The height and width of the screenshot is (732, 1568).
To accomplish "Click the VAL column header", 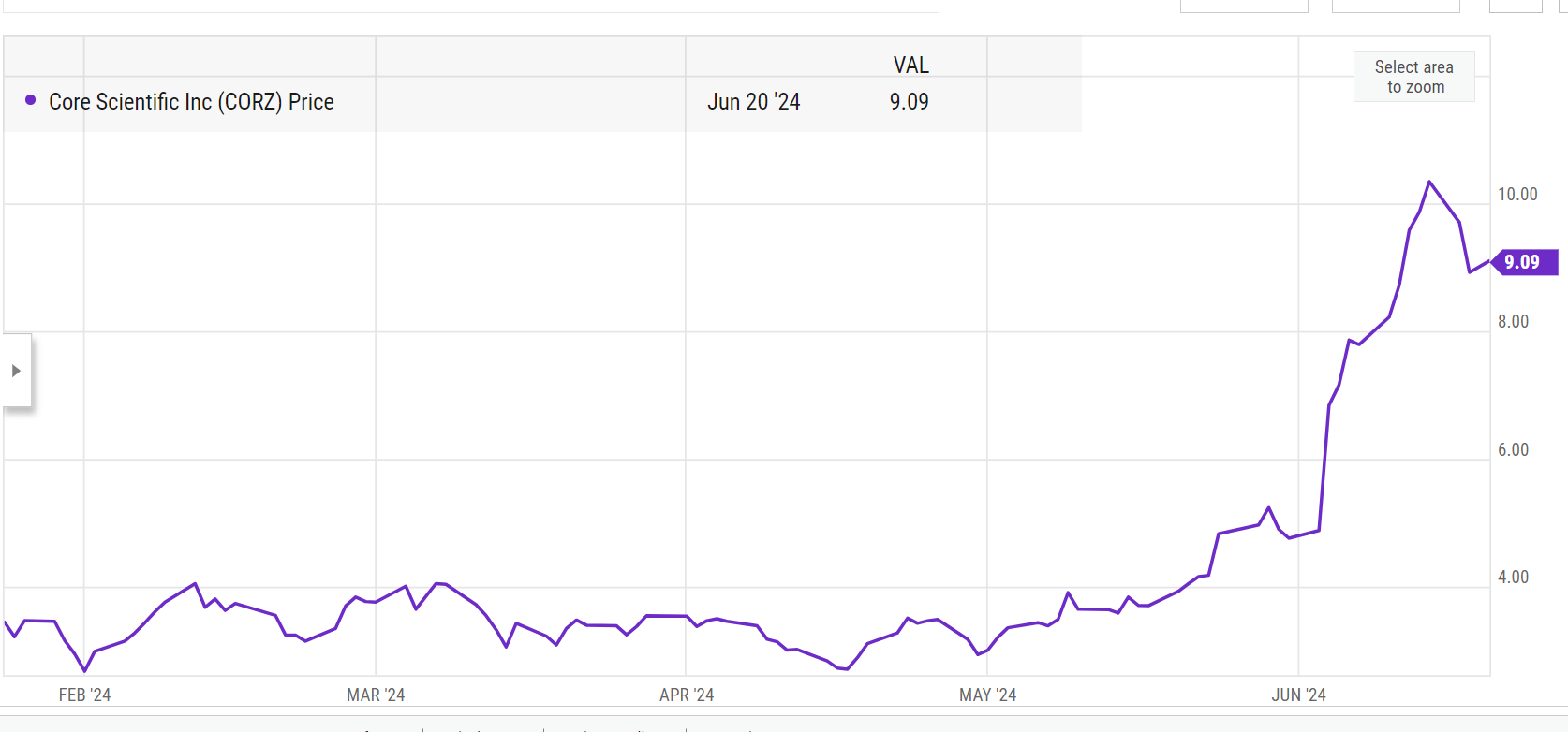I will (x=910, y=66).
